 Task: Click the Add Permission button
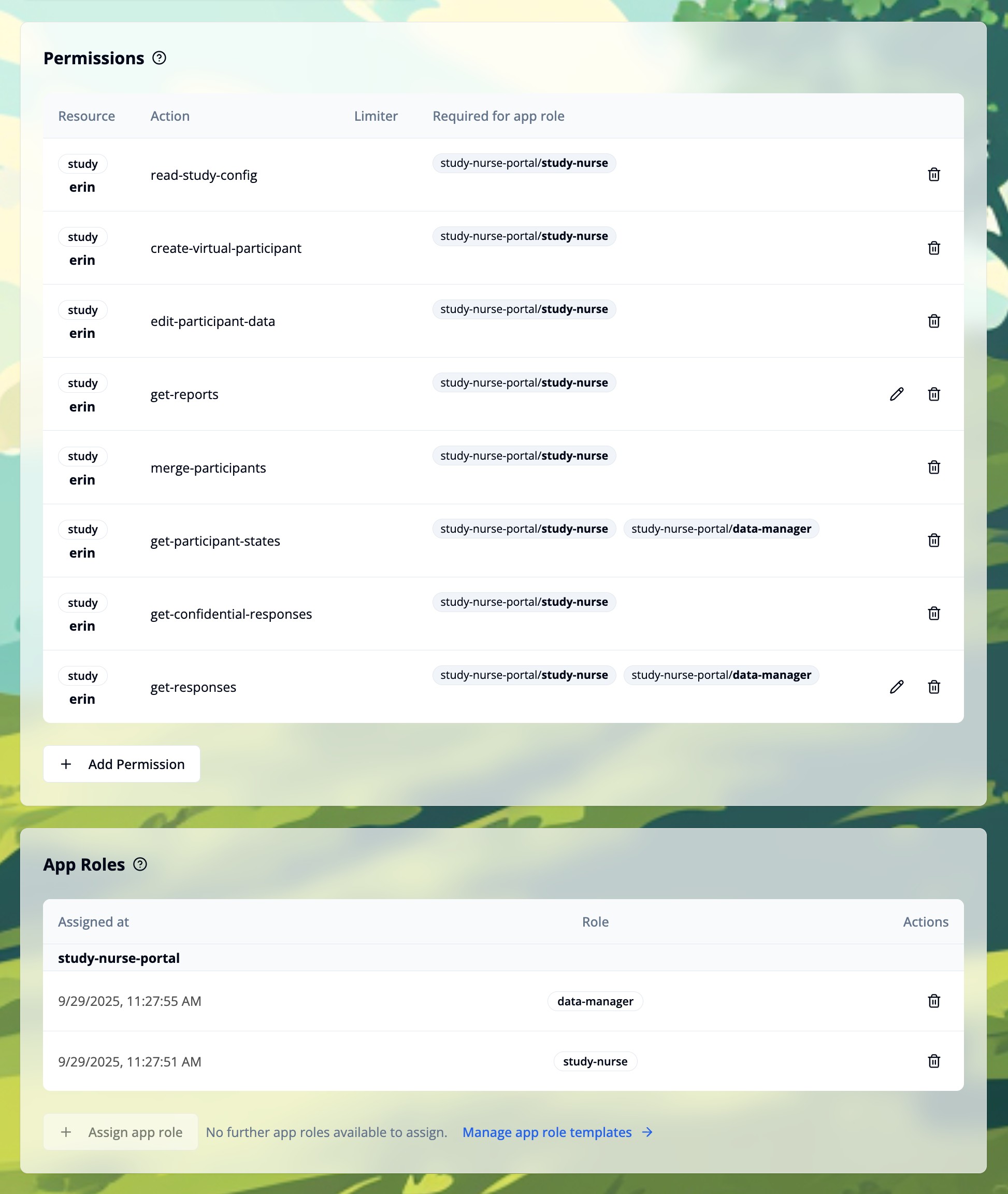tap(122, 764)
